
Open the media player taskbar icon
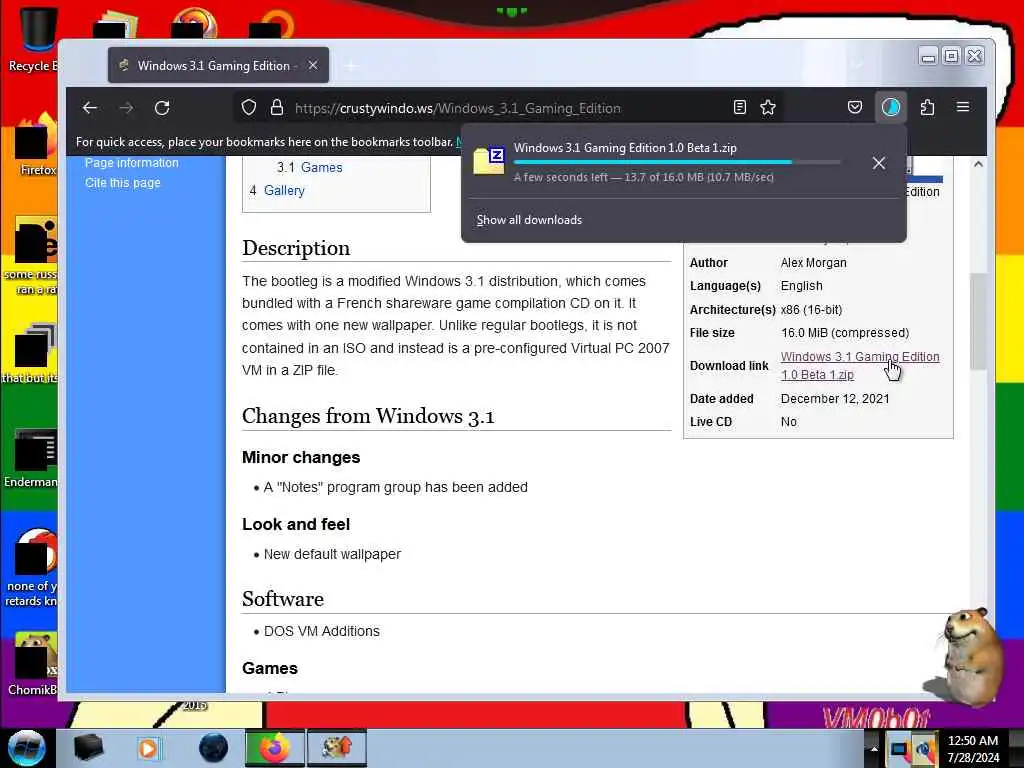click(x=148, y=748)
